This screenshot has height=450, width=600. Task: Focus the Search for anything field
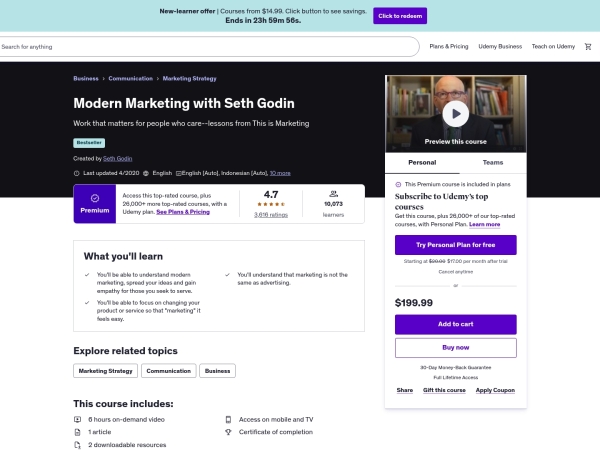200,46
